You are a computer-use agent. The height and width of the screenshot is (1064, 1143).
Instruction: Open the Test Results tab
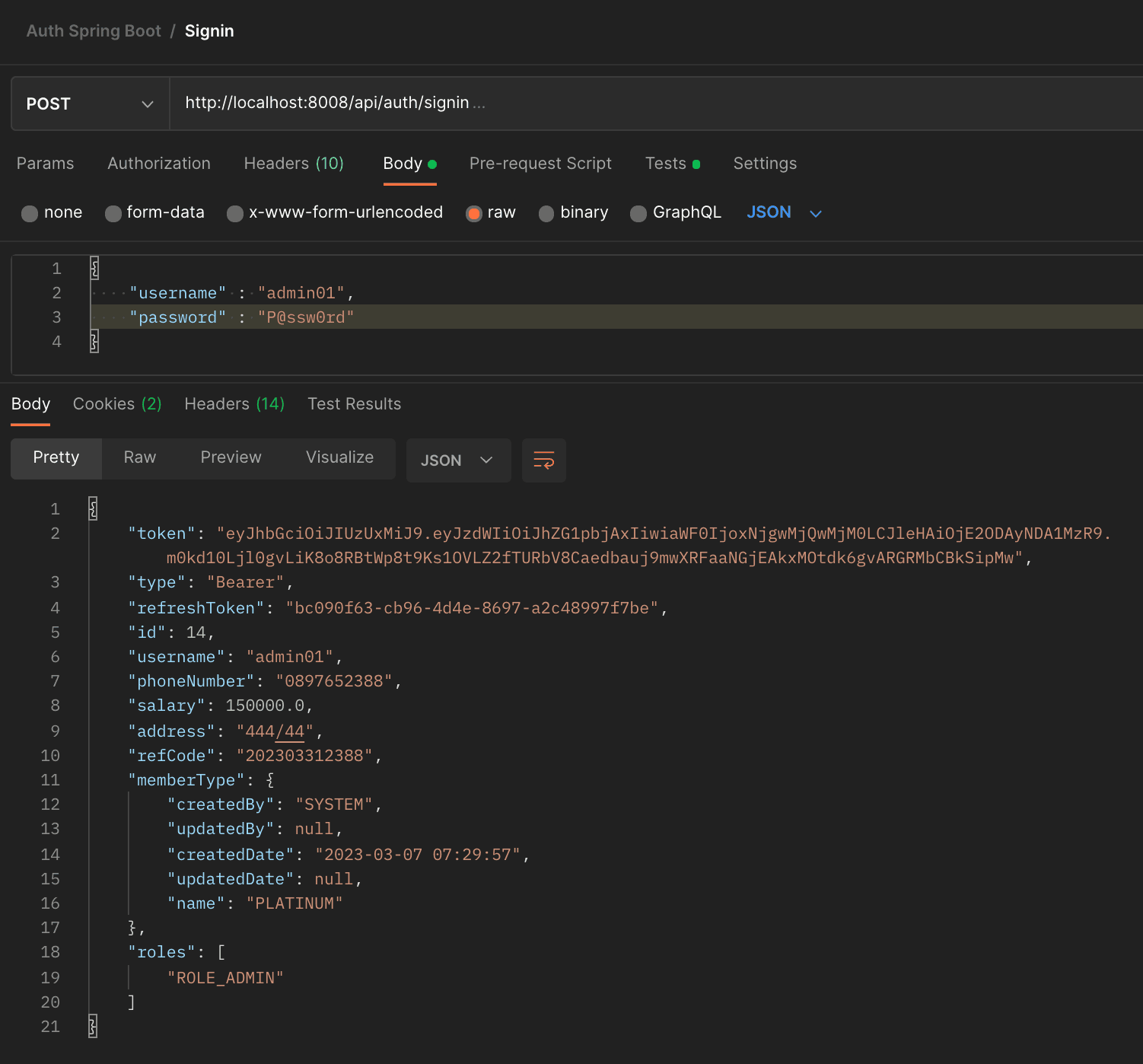pyautogui.click(x=354, y=404)
